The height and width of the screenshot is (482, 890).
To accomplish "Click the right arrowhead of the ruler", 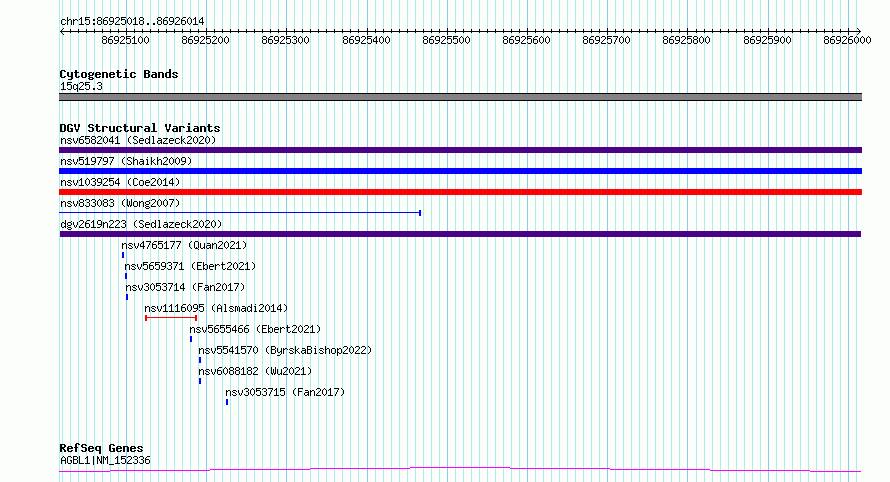I will (x=859, y=32).
